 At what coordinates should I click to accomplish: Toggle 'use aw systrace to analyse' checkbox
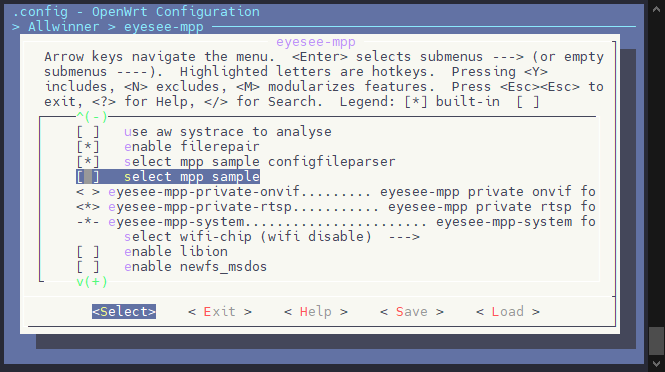click(88, 132)
